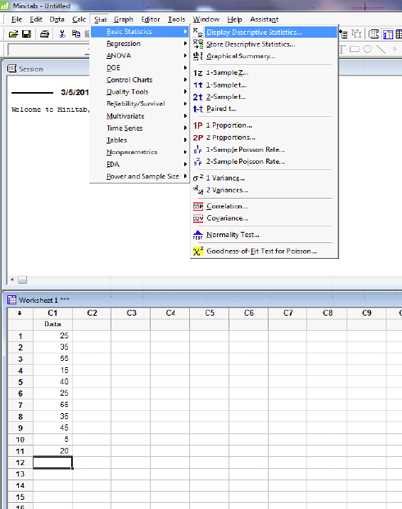The width and height of the screenshot is (402, 509).
Task: Click the Normality Test icon
Action: [198, 235]
